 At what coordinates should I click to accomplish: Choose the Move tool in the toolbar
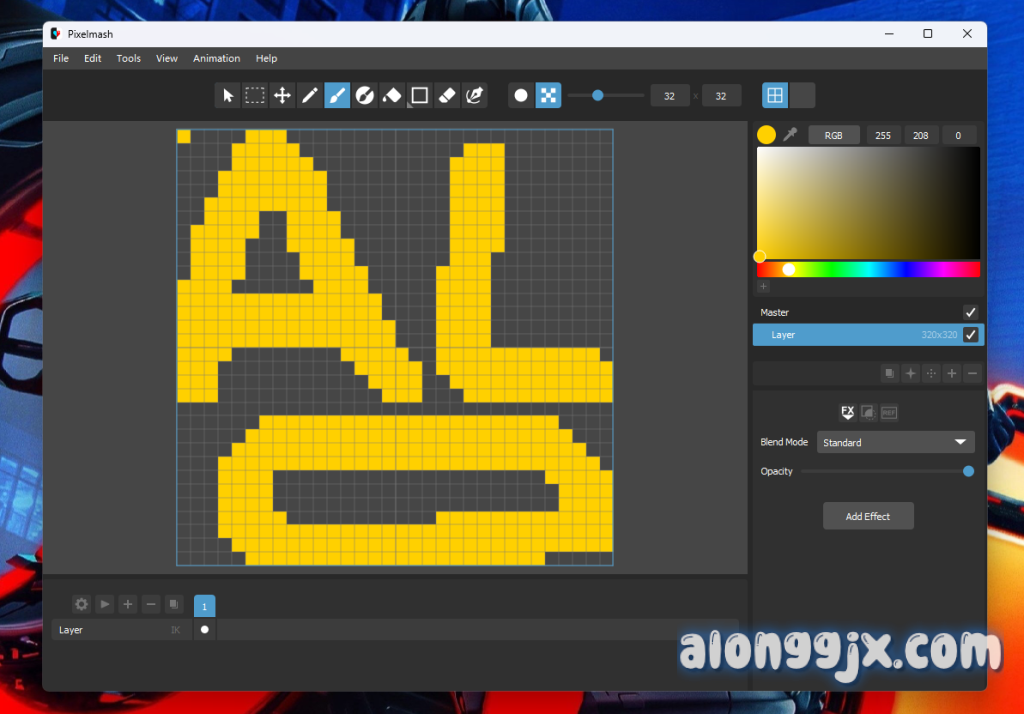pos(283,96)
